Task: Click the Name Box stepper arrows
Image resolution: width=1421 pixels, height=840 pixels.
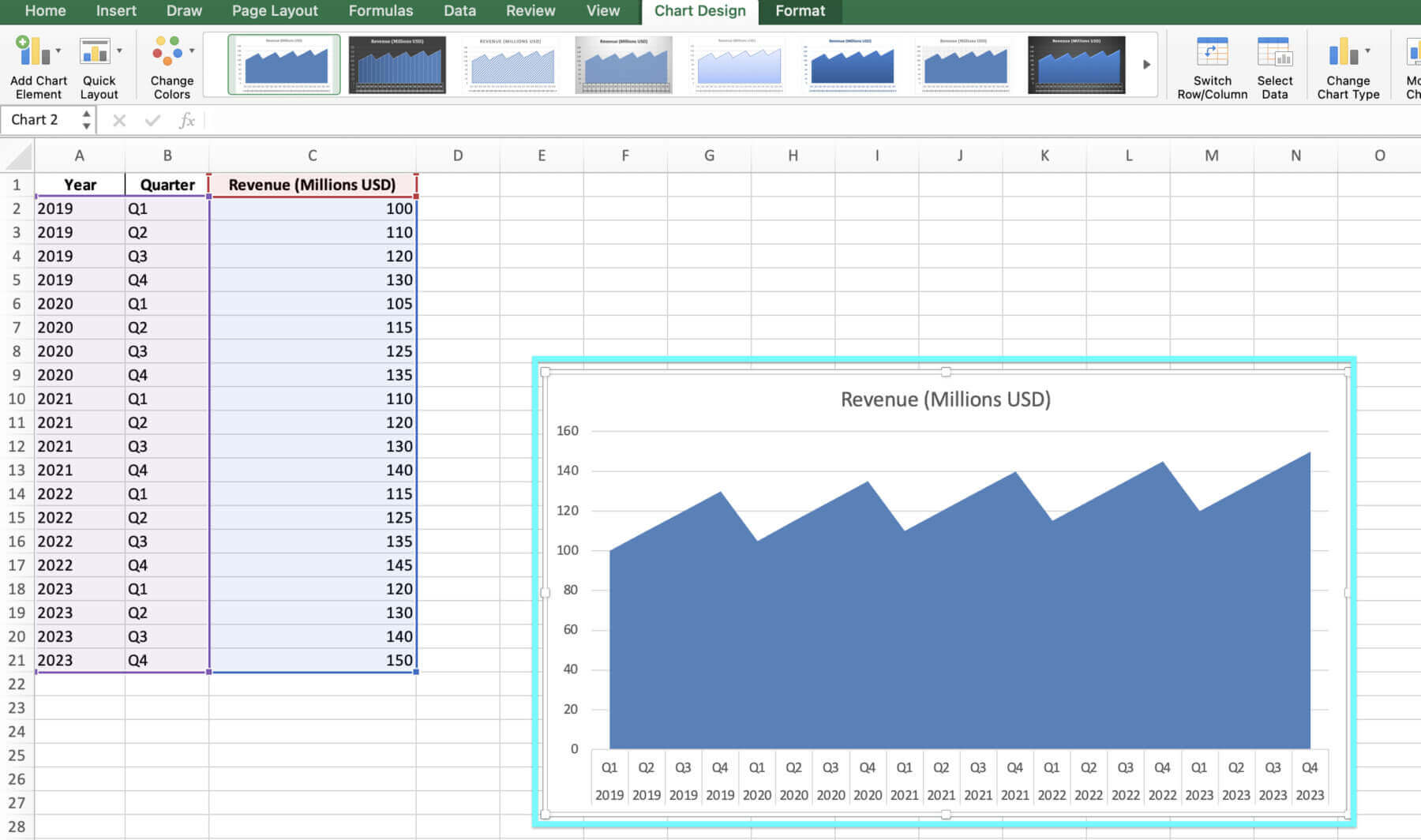Action: tap(86, 120)
